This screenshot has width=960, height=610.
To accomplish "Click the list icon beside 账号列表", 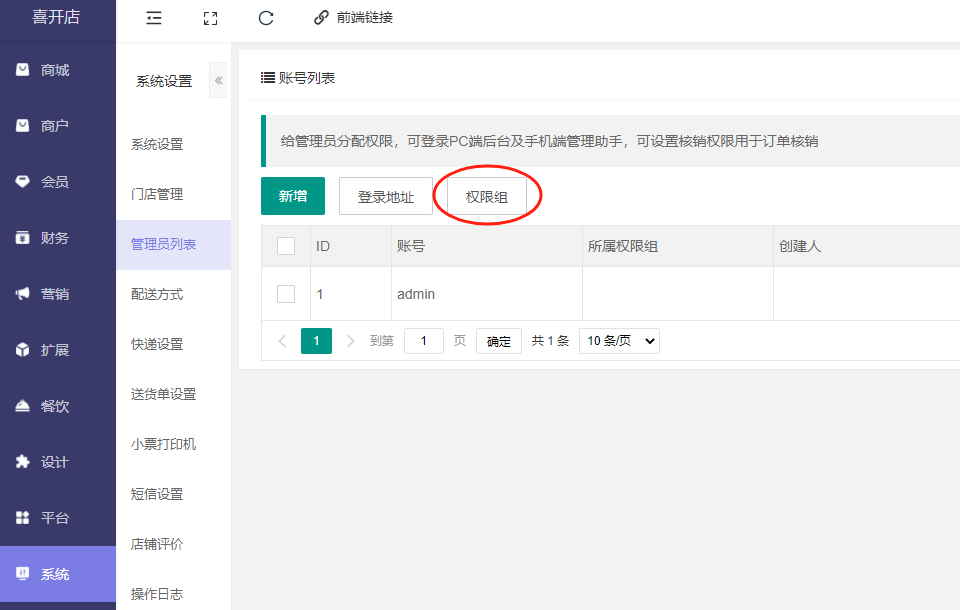I will [268, 78].
